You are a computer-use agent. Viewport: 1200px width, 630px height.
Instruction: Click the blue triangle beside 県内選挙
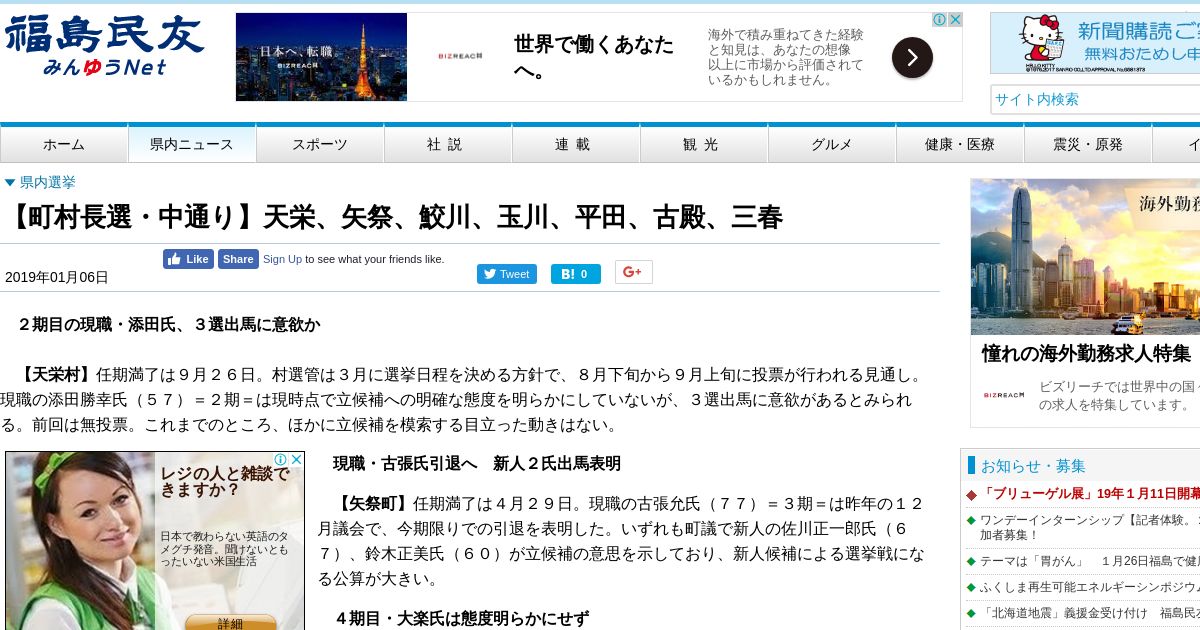(x=10, y=183)
